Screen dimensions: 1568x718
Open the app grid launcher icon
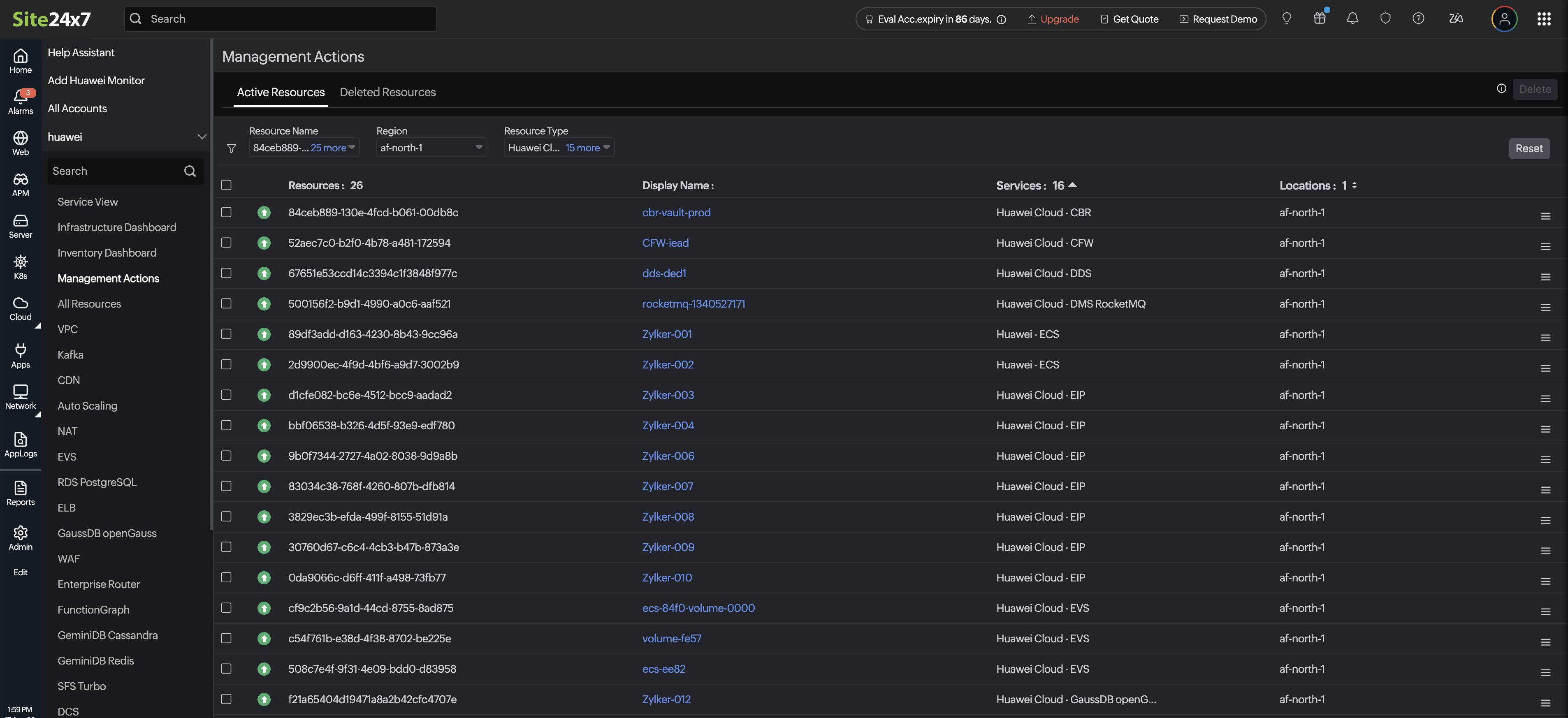coord(1543,19)
